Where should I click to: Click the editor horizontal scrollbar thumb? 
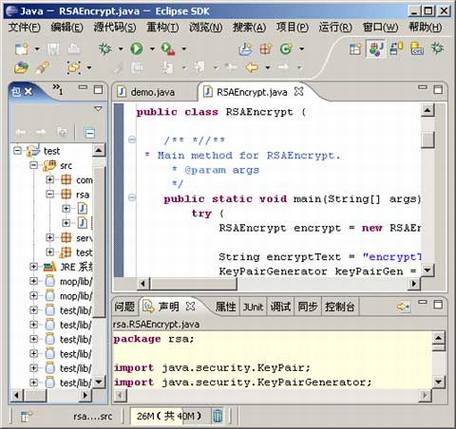pyautogui.click(x=193, y=284)
